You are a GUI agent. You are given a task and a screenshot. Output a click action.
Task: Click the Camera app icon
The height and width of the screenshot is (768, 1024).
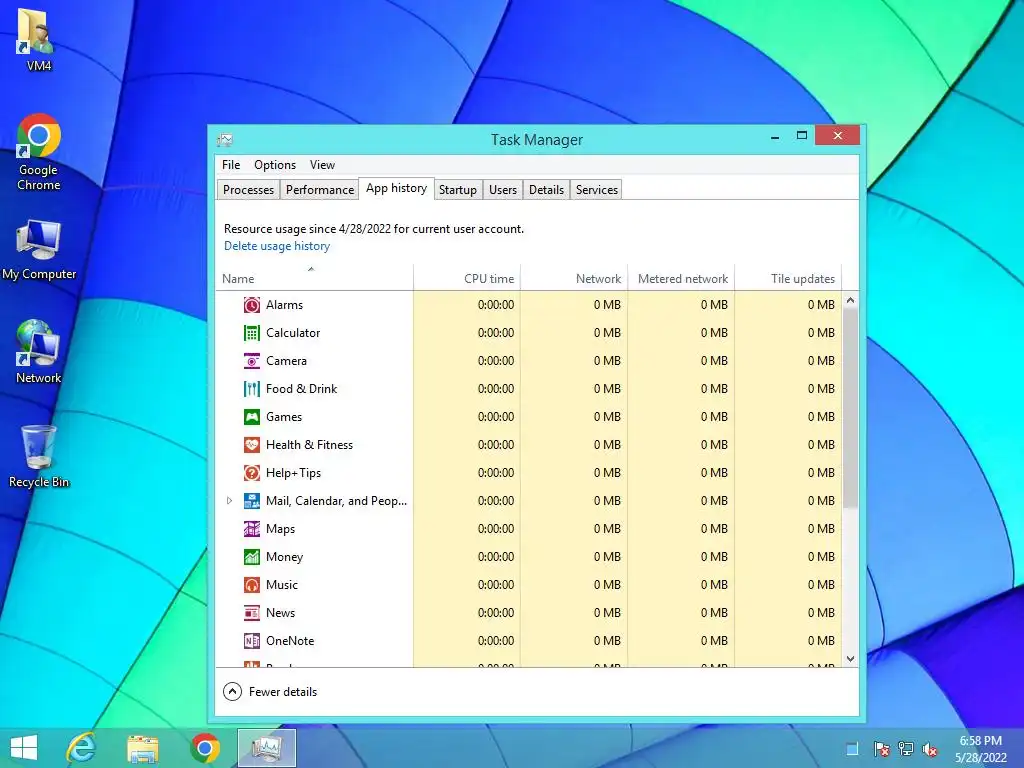click(251, 361)
